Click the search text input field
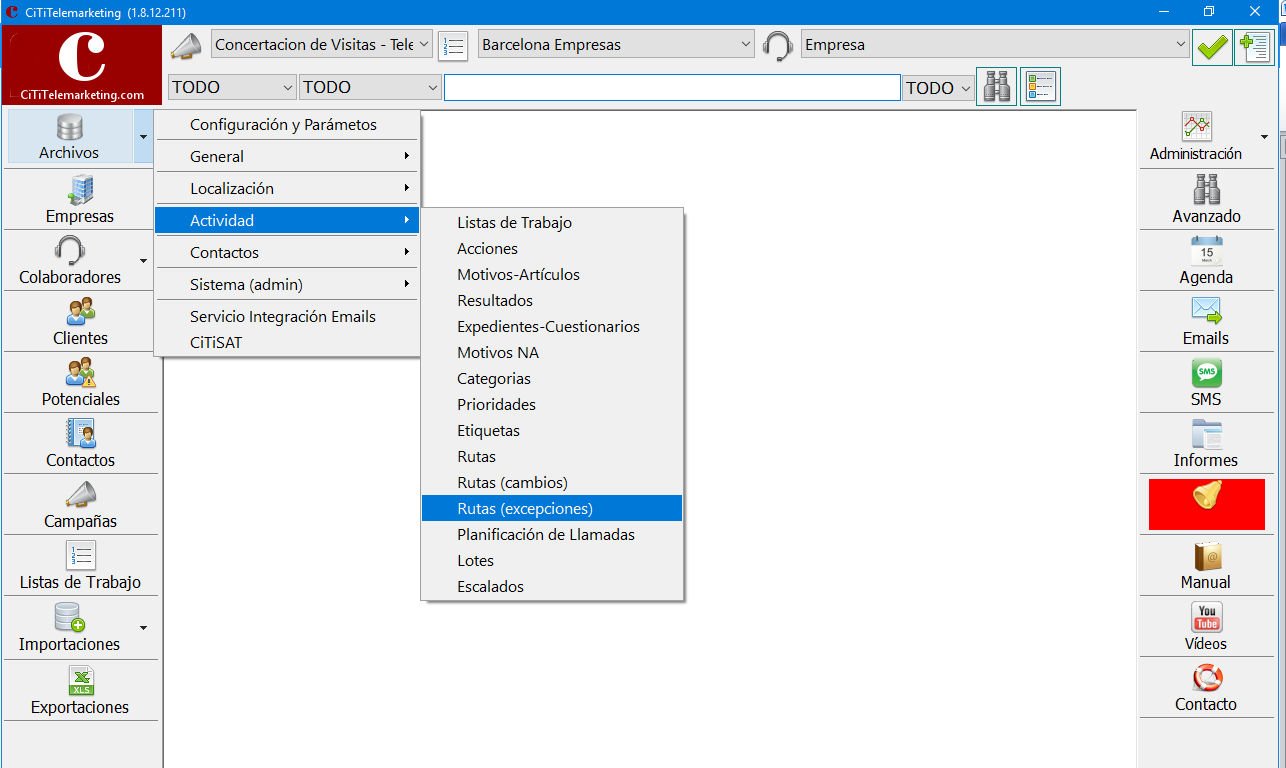1286x768 pixels. tap(672, 87)
